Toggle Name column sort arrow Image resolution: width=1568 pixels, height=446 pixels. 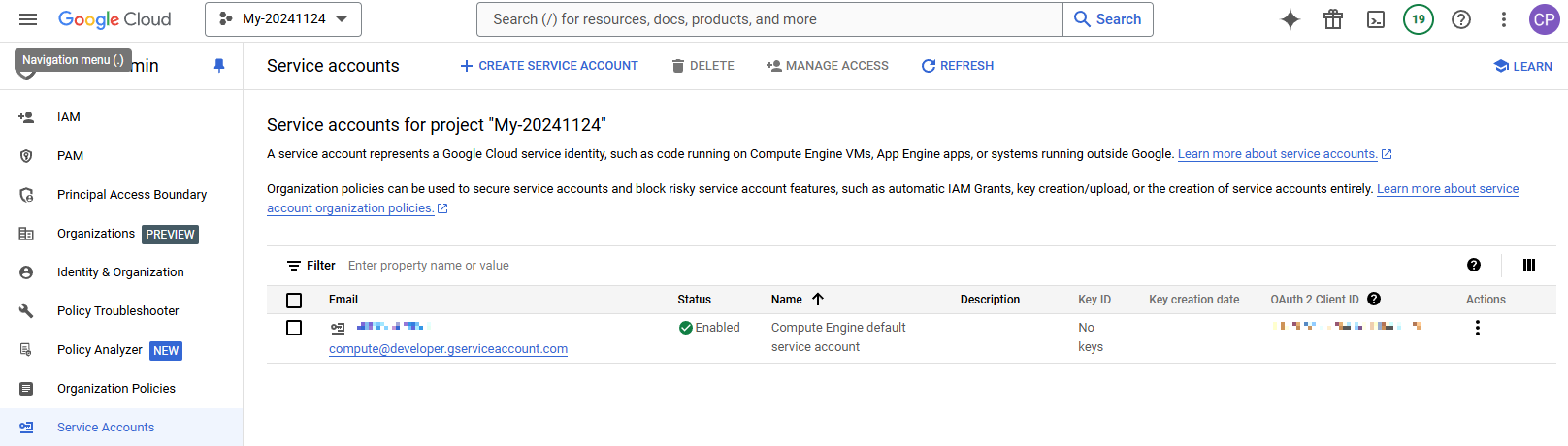(818, 300)
